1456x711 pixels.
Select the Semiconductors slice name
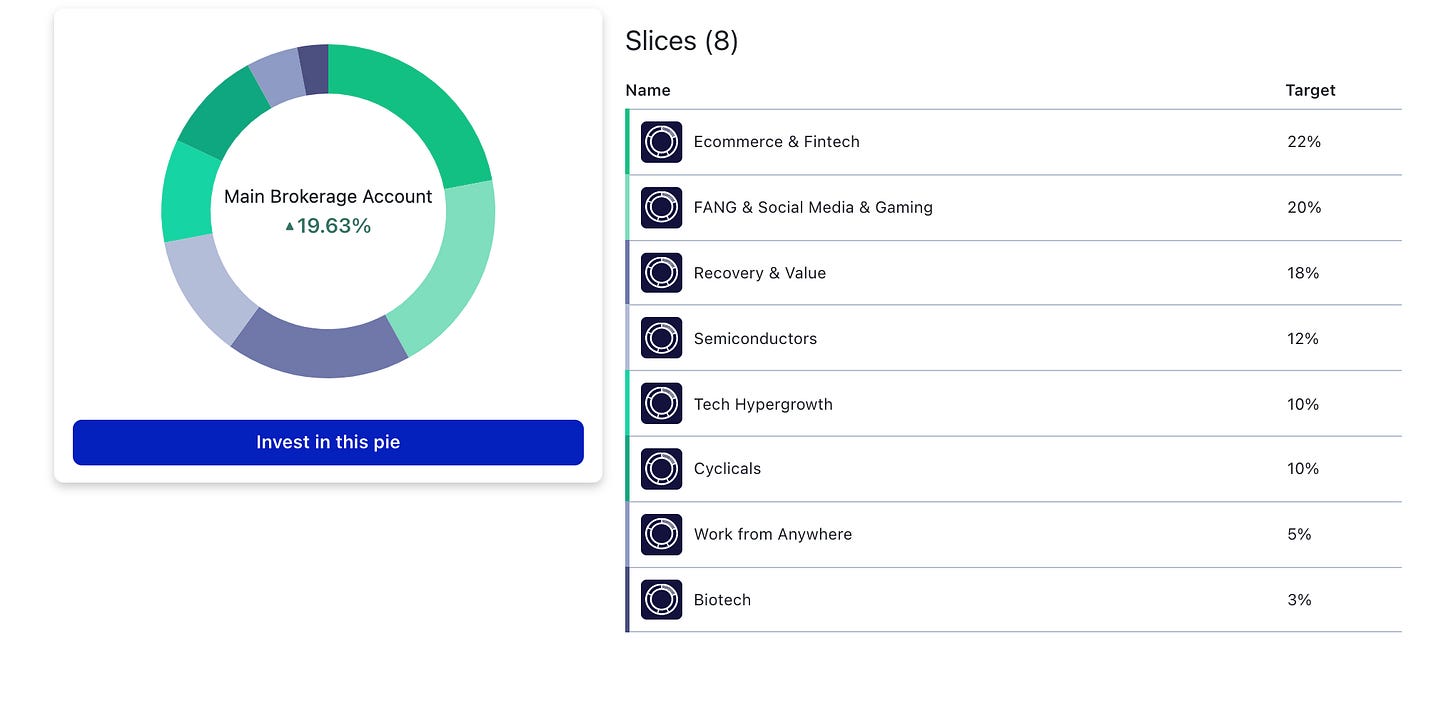[755, 338]
